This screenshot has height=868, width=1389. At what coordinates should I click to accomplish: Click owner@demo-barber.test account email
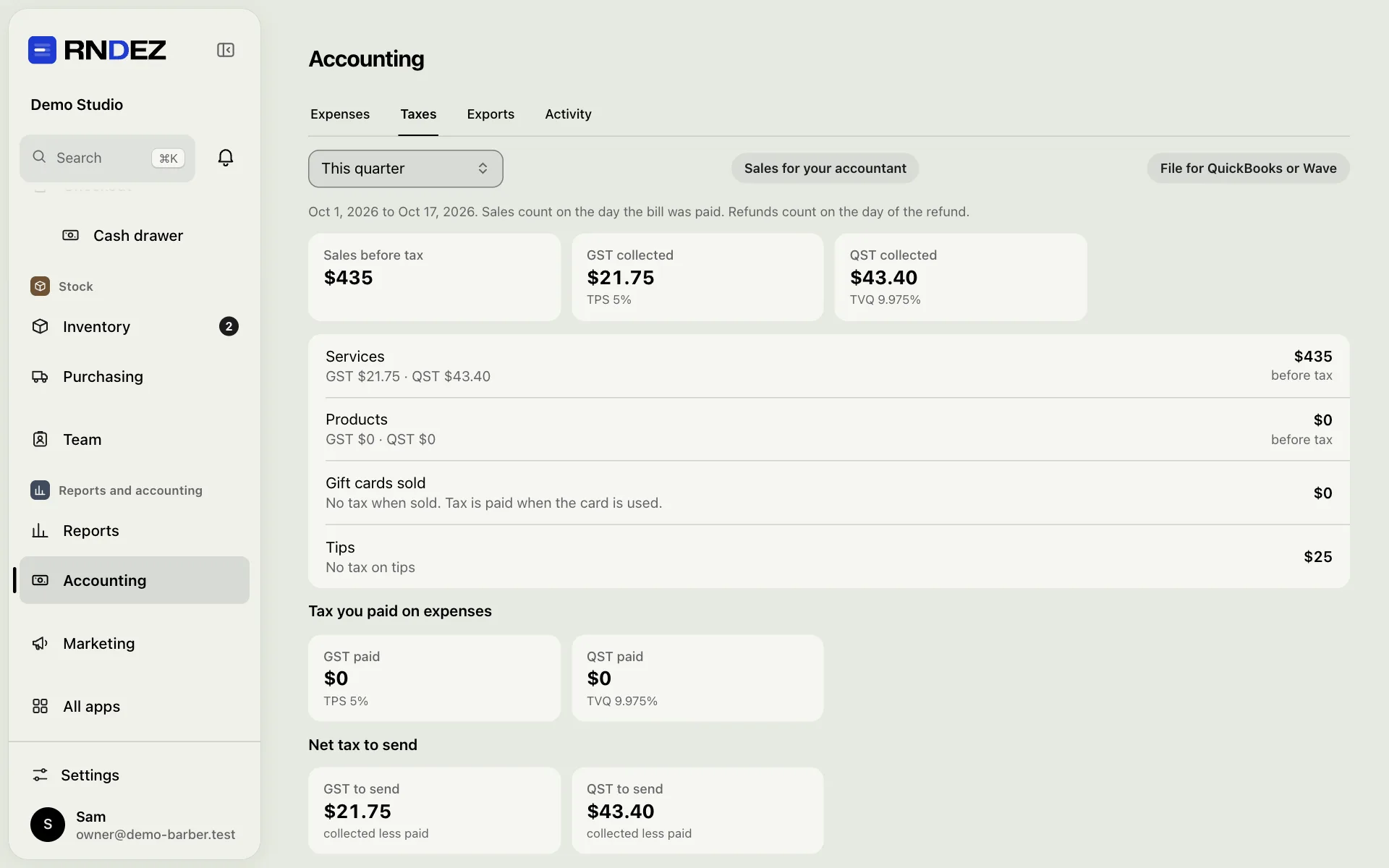pos(156,834)
